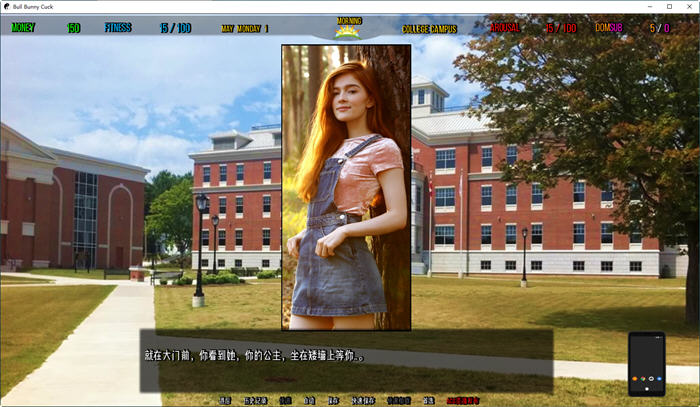The width and height of the screenshot is (700, 407).
Task: Toggle 自动 auto-advance in quick menu
Action: coord(310,400)
